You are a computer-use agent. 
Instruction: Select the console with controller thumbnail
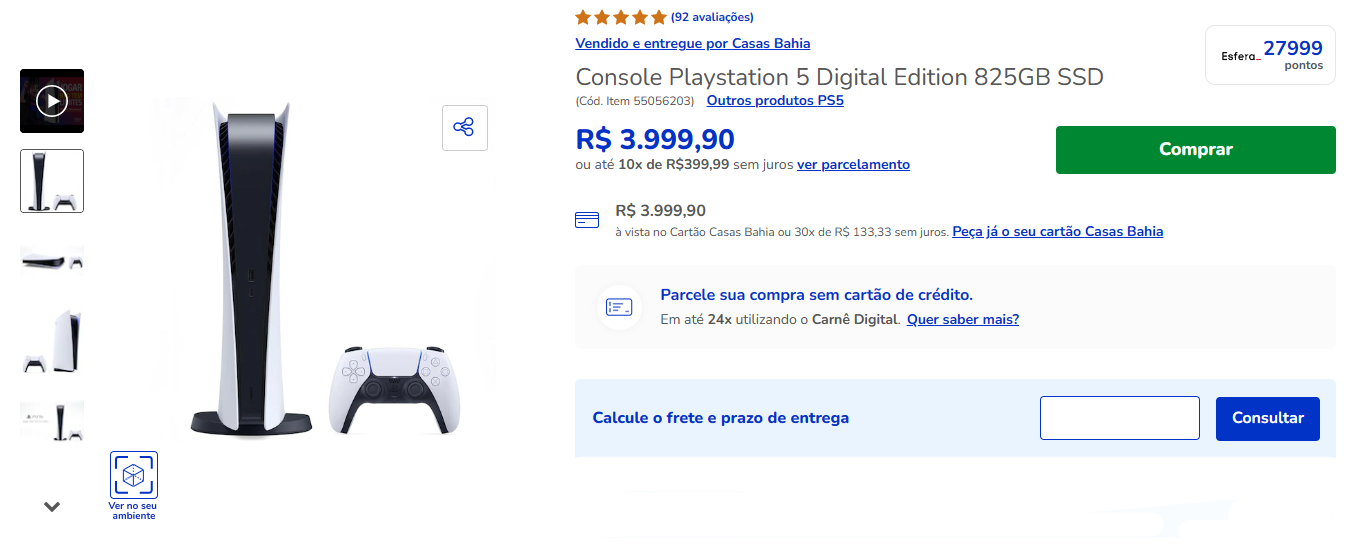pos(52,181)
